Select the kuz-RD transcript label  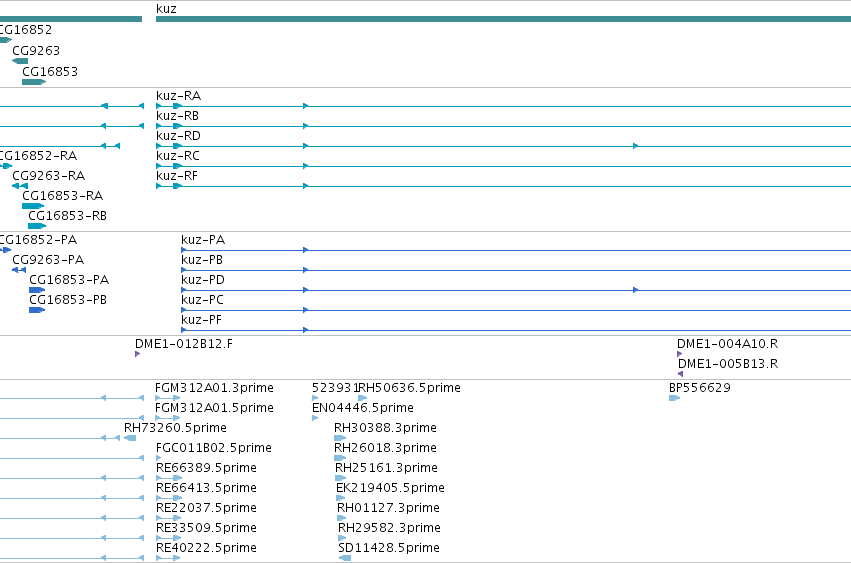point(178,136)
